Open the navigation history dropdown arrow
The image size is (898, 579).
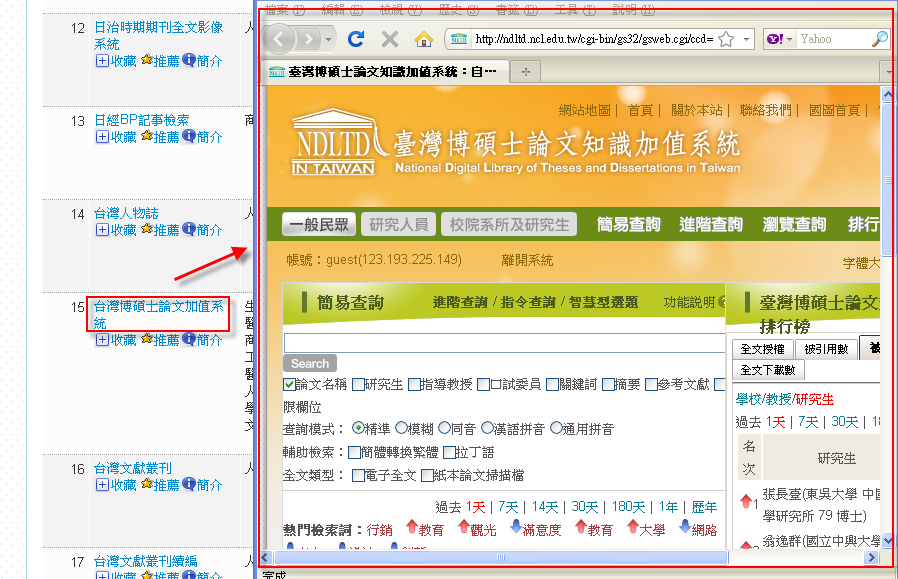328,40
